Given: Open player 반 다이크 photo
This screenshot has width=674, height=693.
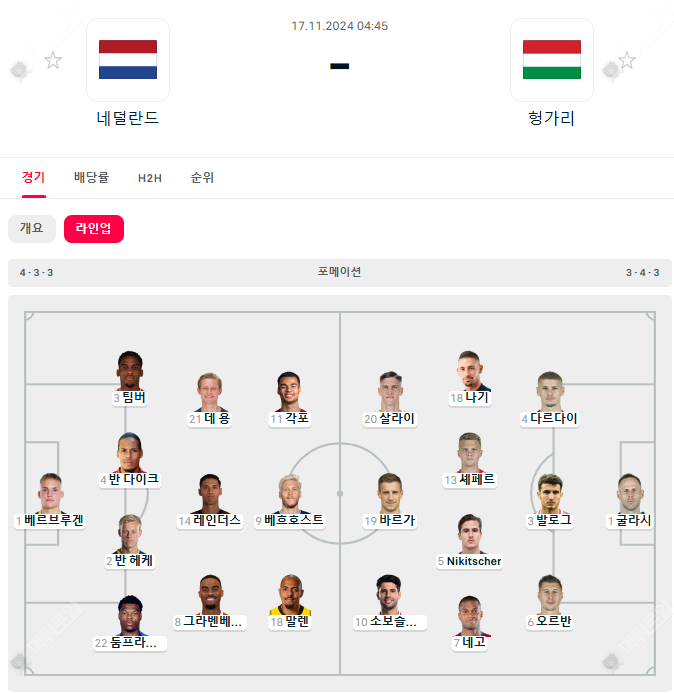Looking at the screenshot, I should 129,452.
